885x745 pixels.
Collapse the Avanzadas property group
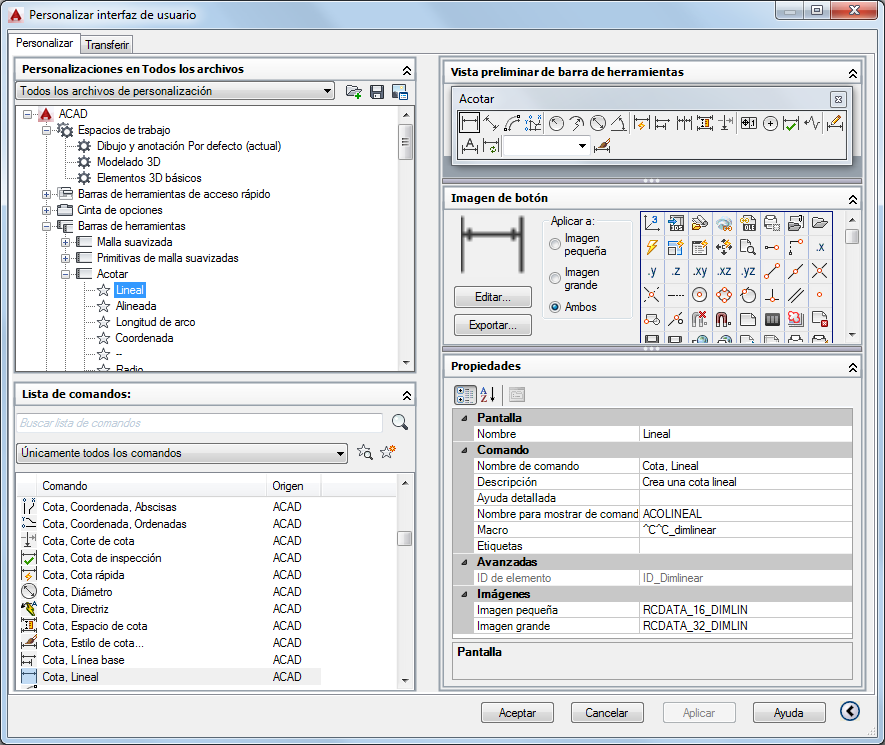pos(465,562)
